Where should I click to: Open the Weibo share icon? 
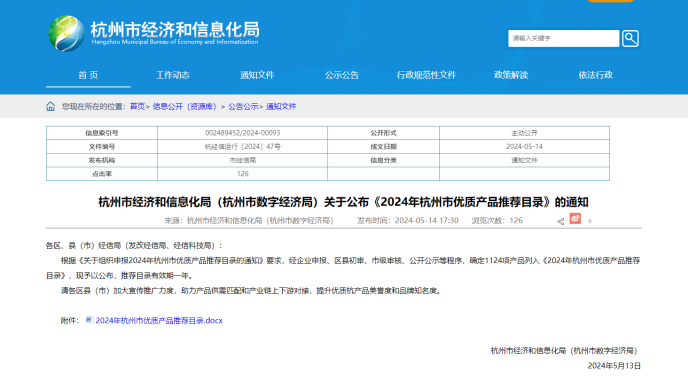575,218
